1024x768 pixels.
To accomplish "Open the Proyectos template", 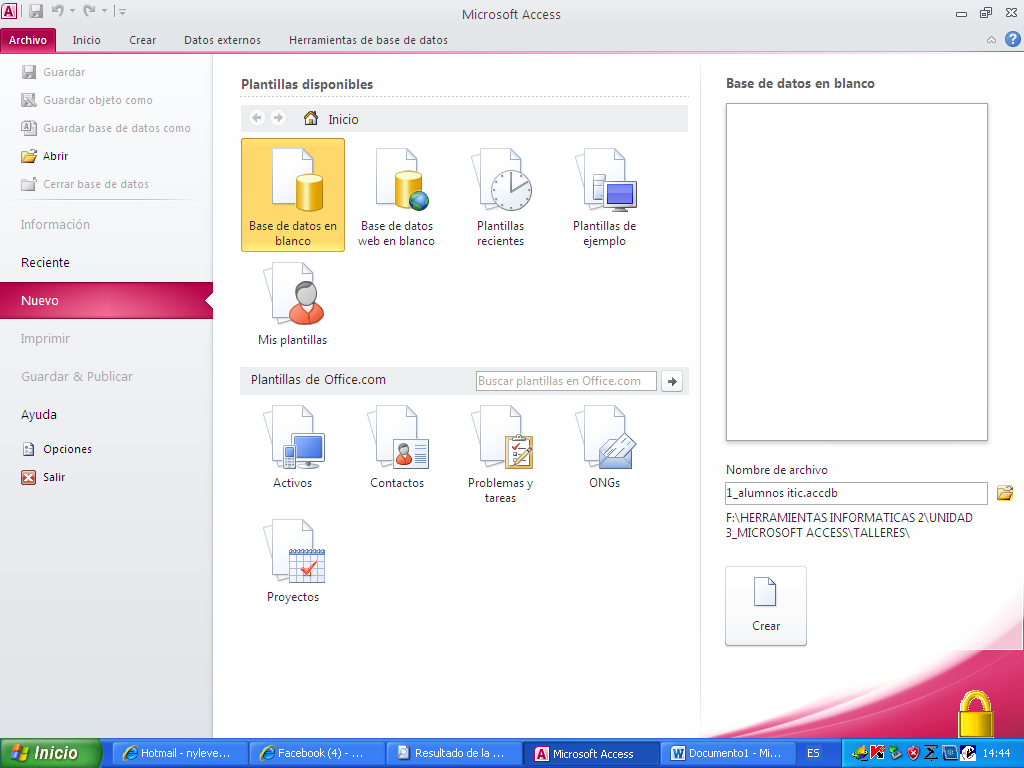I will coord(293,560).
